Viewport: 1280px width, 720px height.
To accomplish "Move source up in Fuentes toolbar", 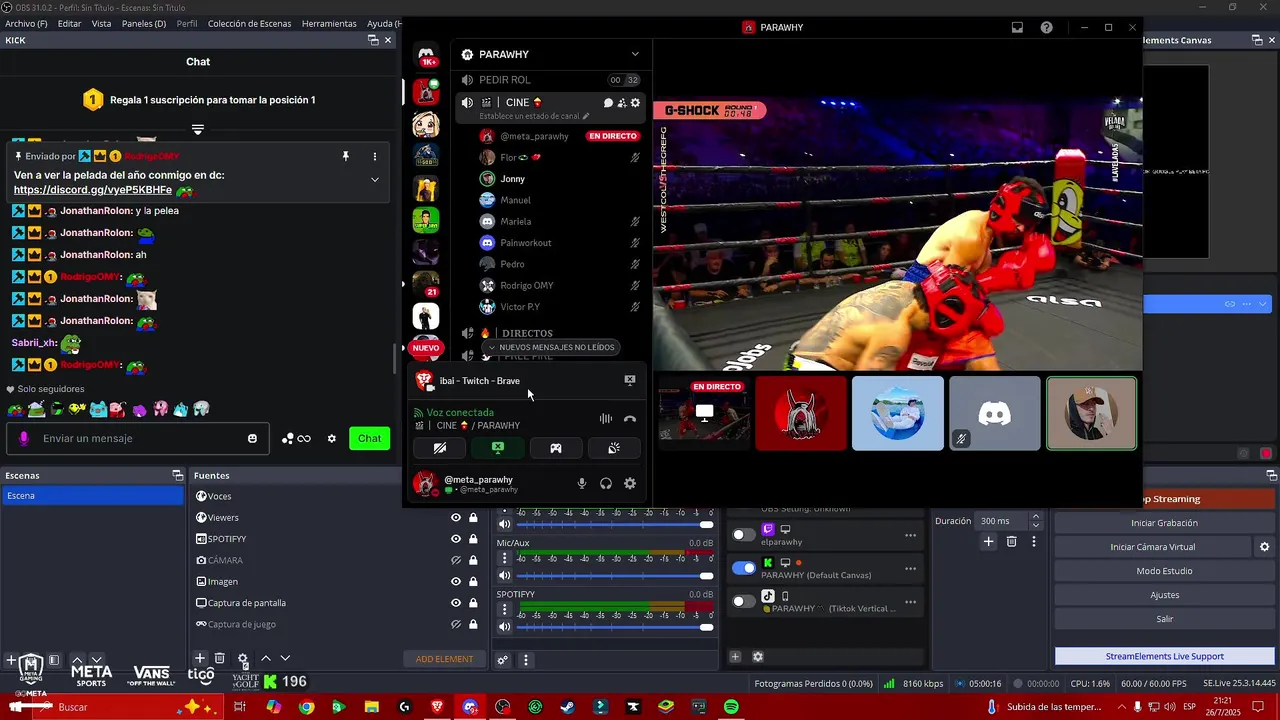I will click(266, 658).
